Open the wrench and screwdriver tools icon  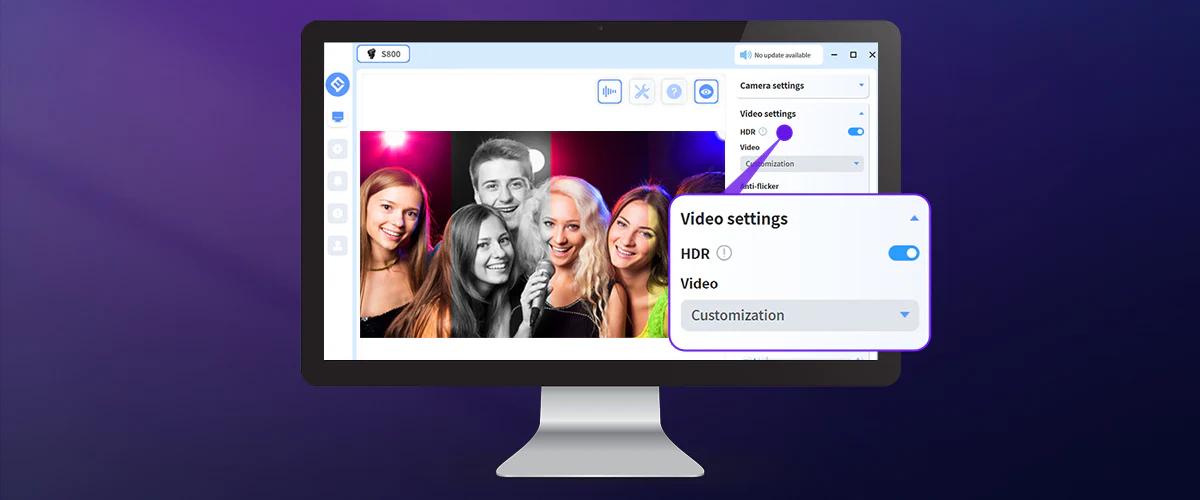point(642,92)
